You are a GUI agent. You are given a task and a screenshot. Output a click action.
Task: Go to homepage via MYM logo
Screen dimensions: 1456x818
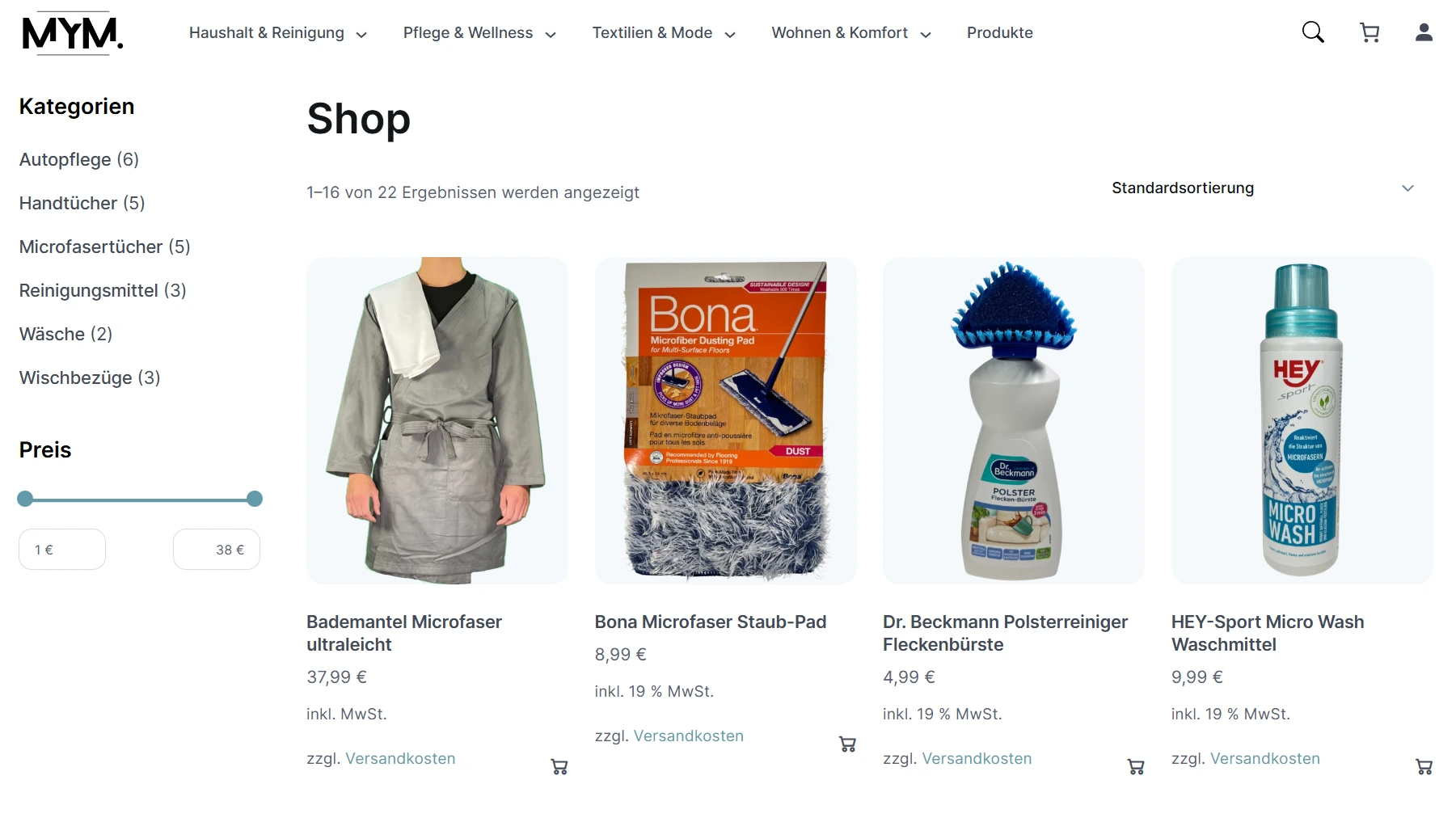[72, 33]
